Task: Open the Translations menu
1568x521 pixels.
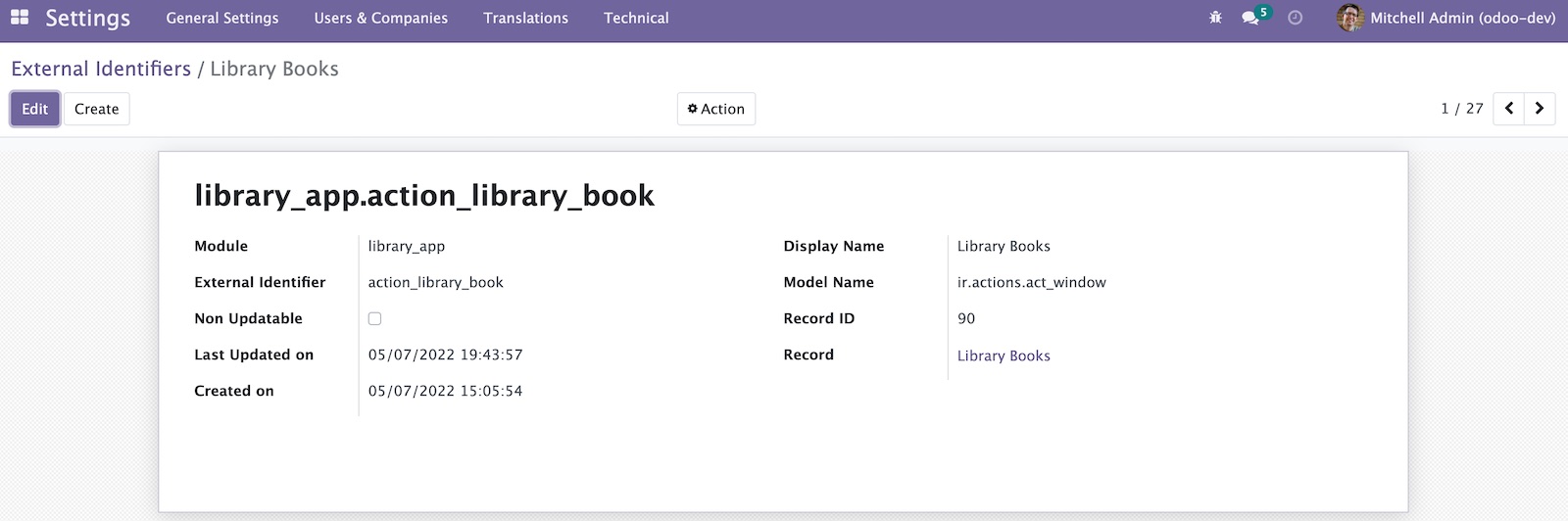Action: point(525,18)
